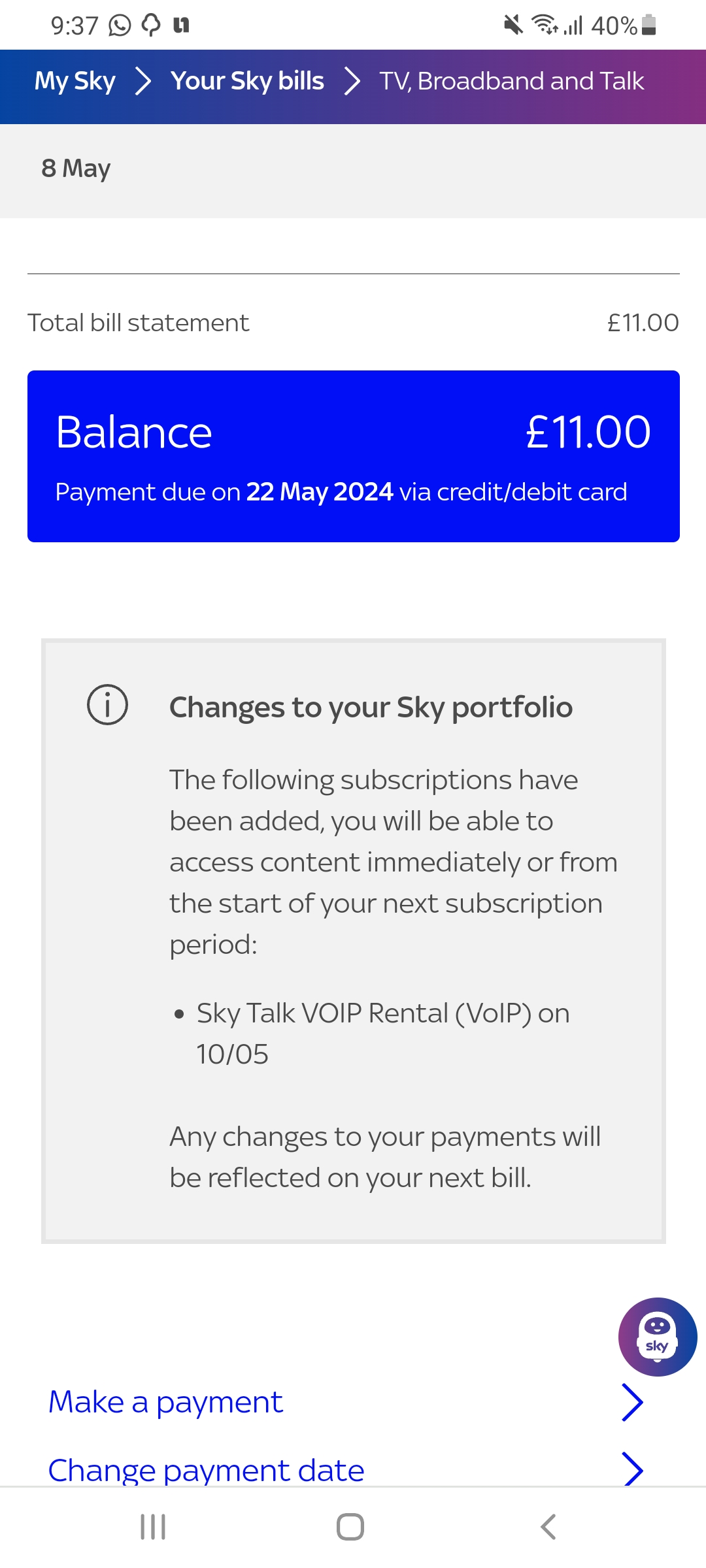Select TV, Broadband and Talk breadcrumb
This screenshot has width=706, height=1568.
pos(511,81)
